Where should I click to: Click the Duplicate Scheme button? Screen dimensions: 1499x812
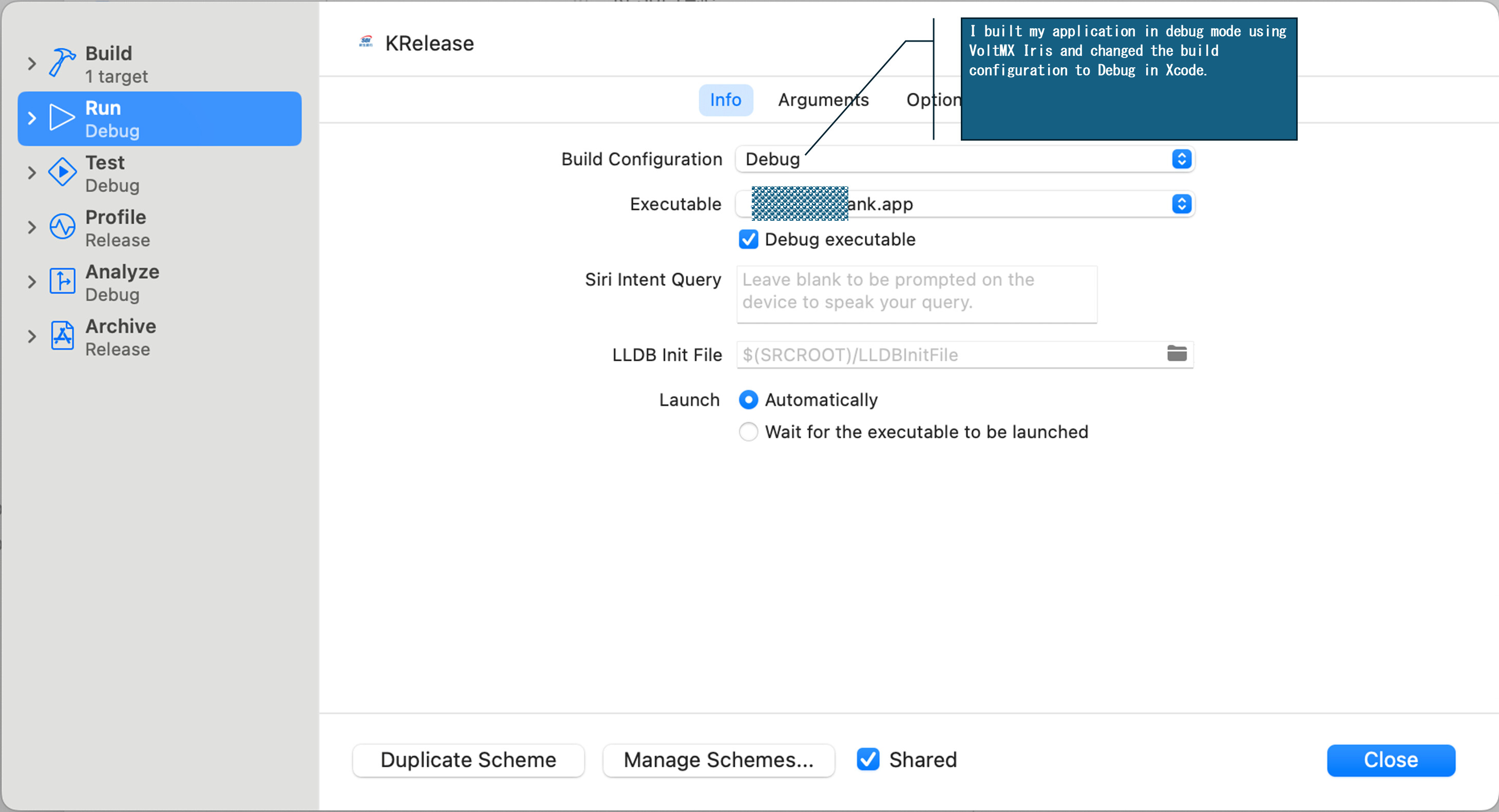point(468,760)
